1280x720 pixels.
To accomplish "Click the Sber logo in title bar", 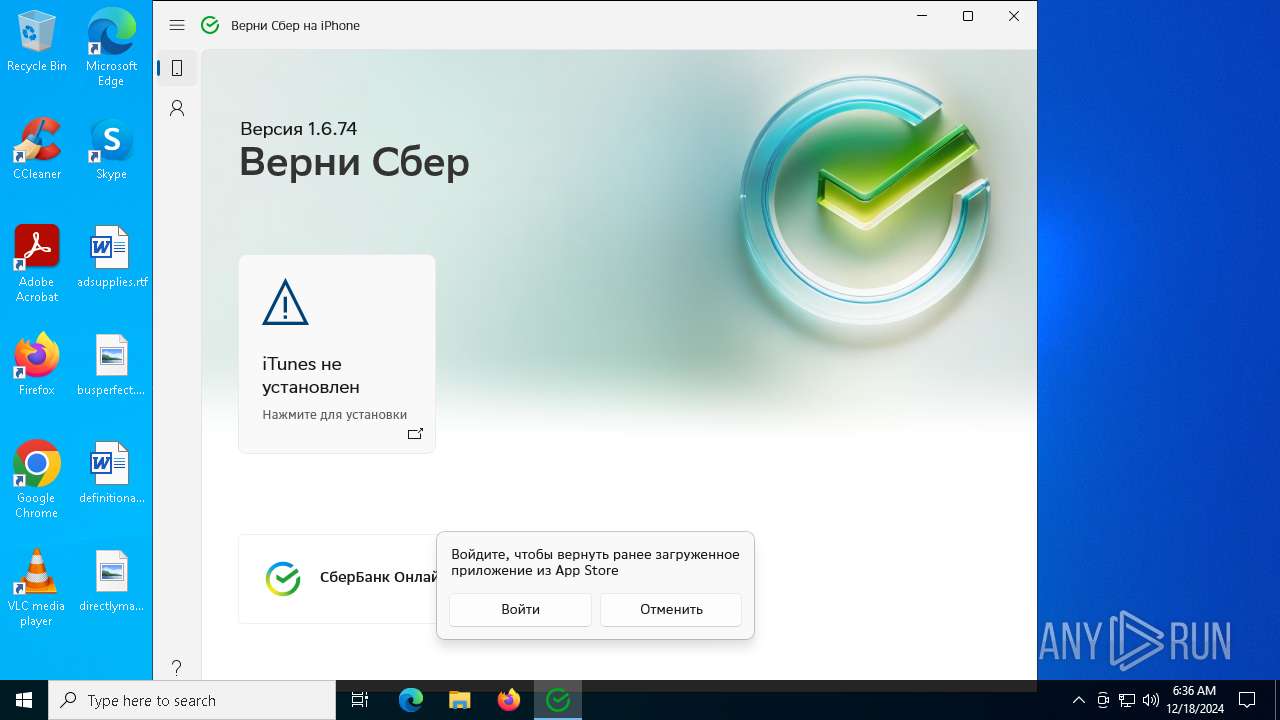I will (x=210, y=25).
